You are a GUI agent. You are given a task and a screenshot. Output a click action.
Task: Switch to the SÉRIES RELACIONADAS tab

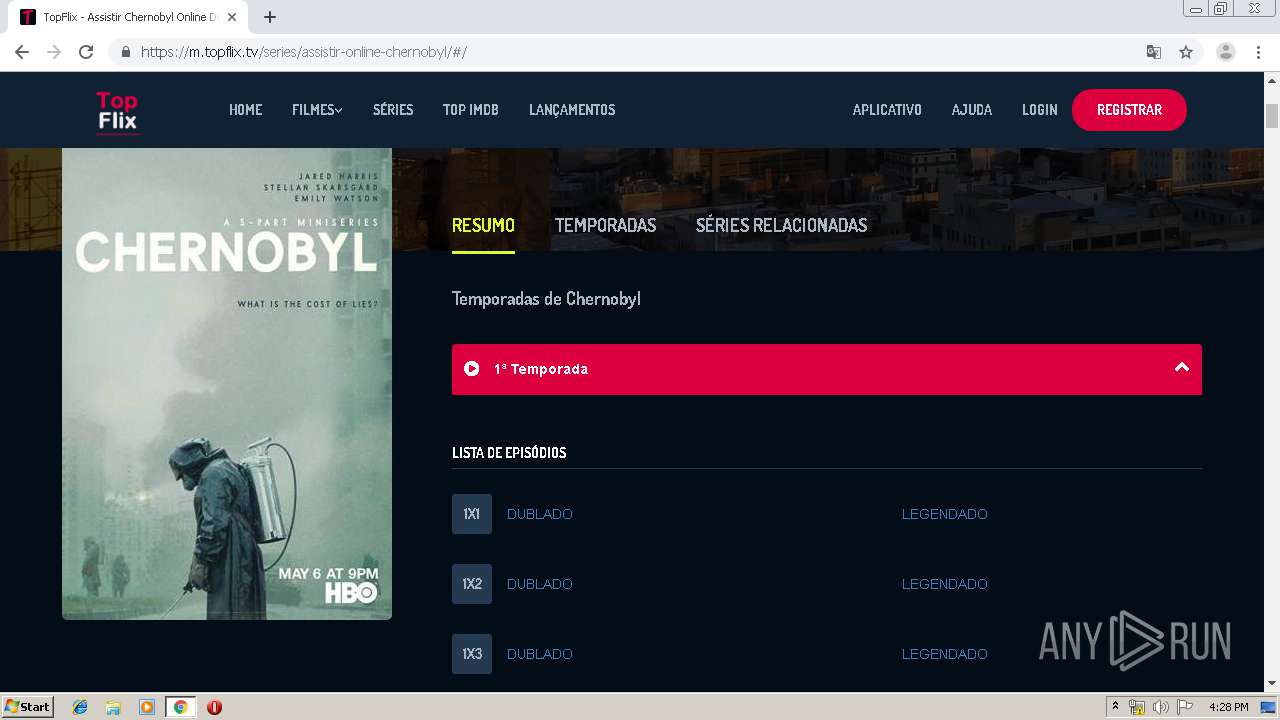[782, 225]
